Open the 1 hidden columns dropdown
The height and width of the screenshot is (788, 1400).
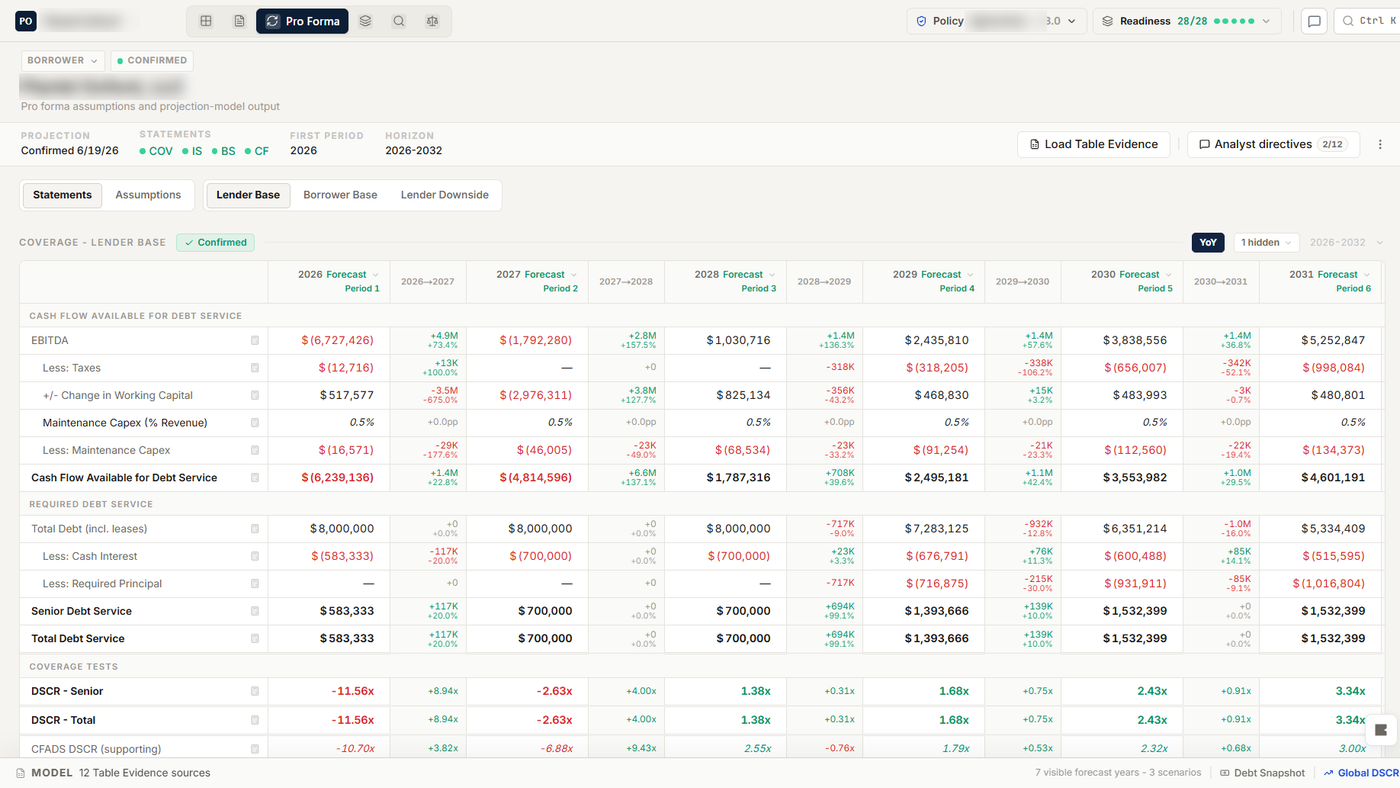click(1266, 242)
